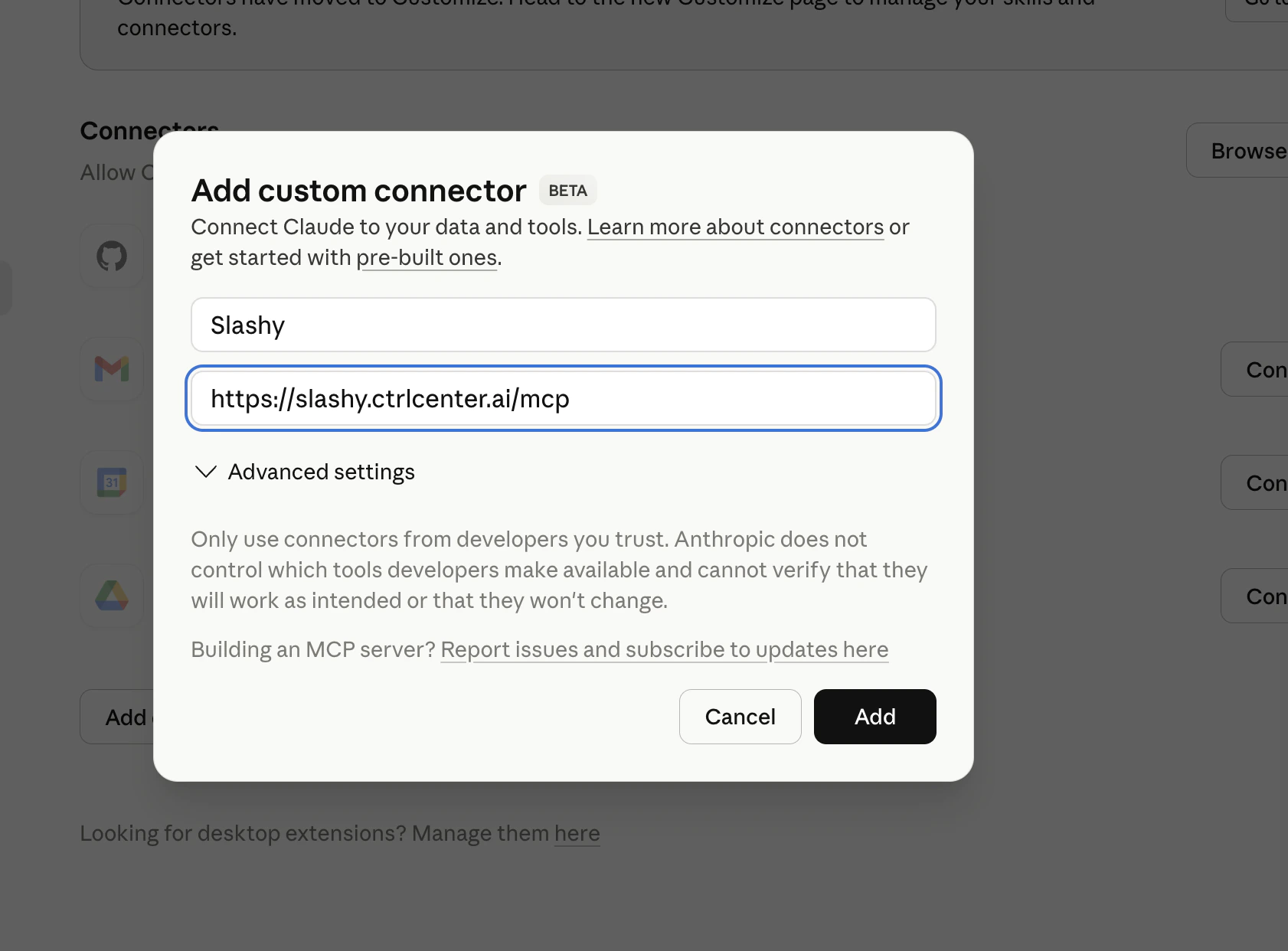
Task: Follow the Report issues and subscribe link
Action: pos(664,649)
